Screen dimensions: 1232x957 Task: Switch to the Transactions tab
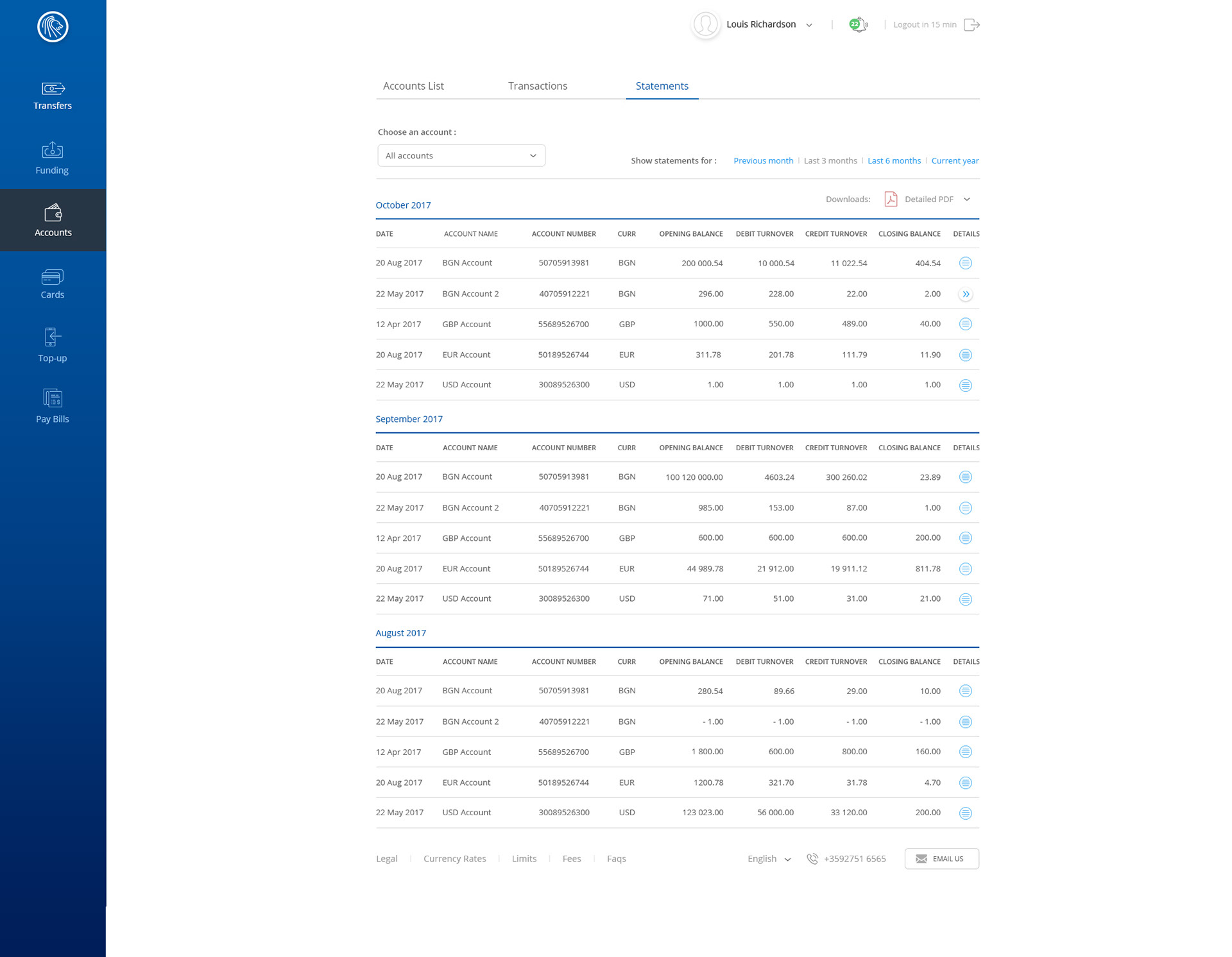(537, 86)
